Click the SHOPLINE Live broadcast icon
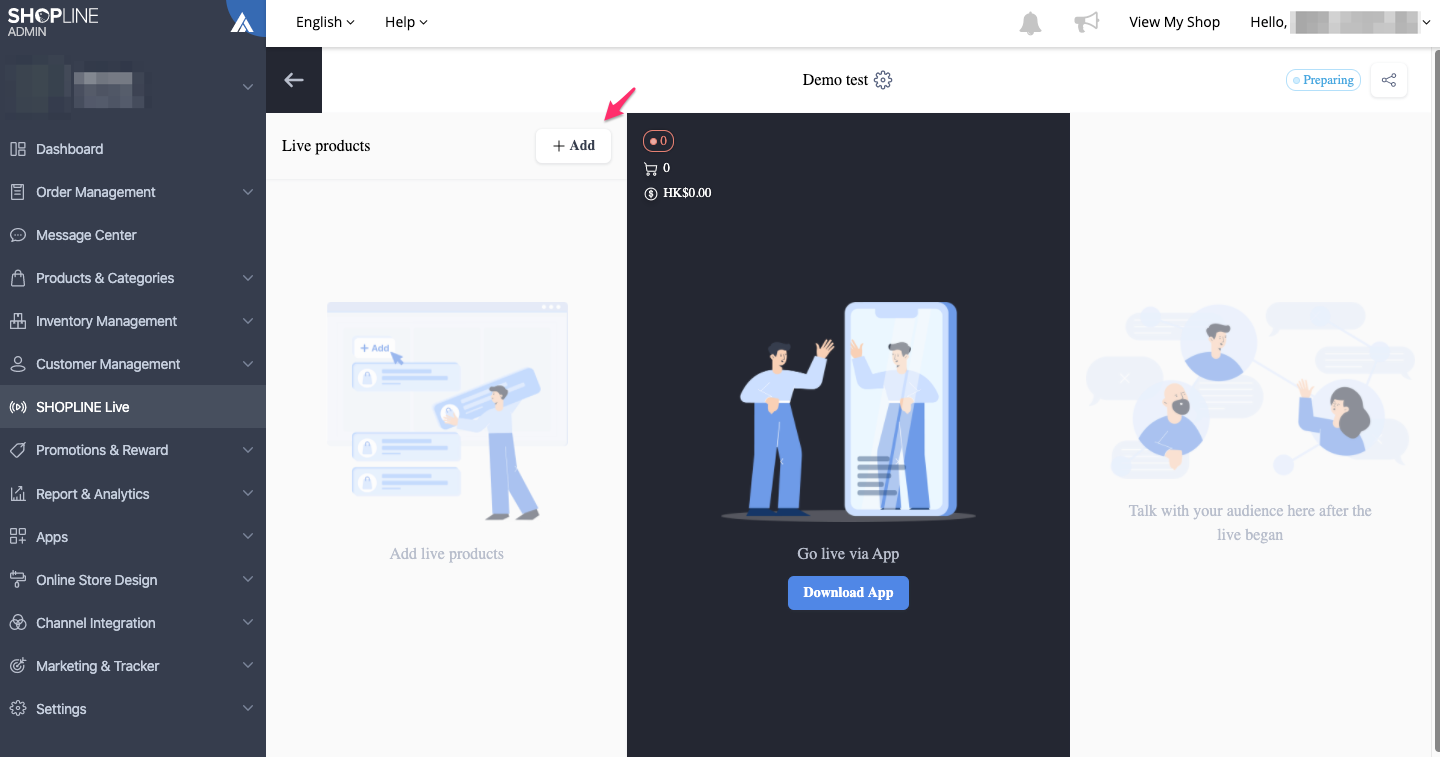 coord(18,407)
